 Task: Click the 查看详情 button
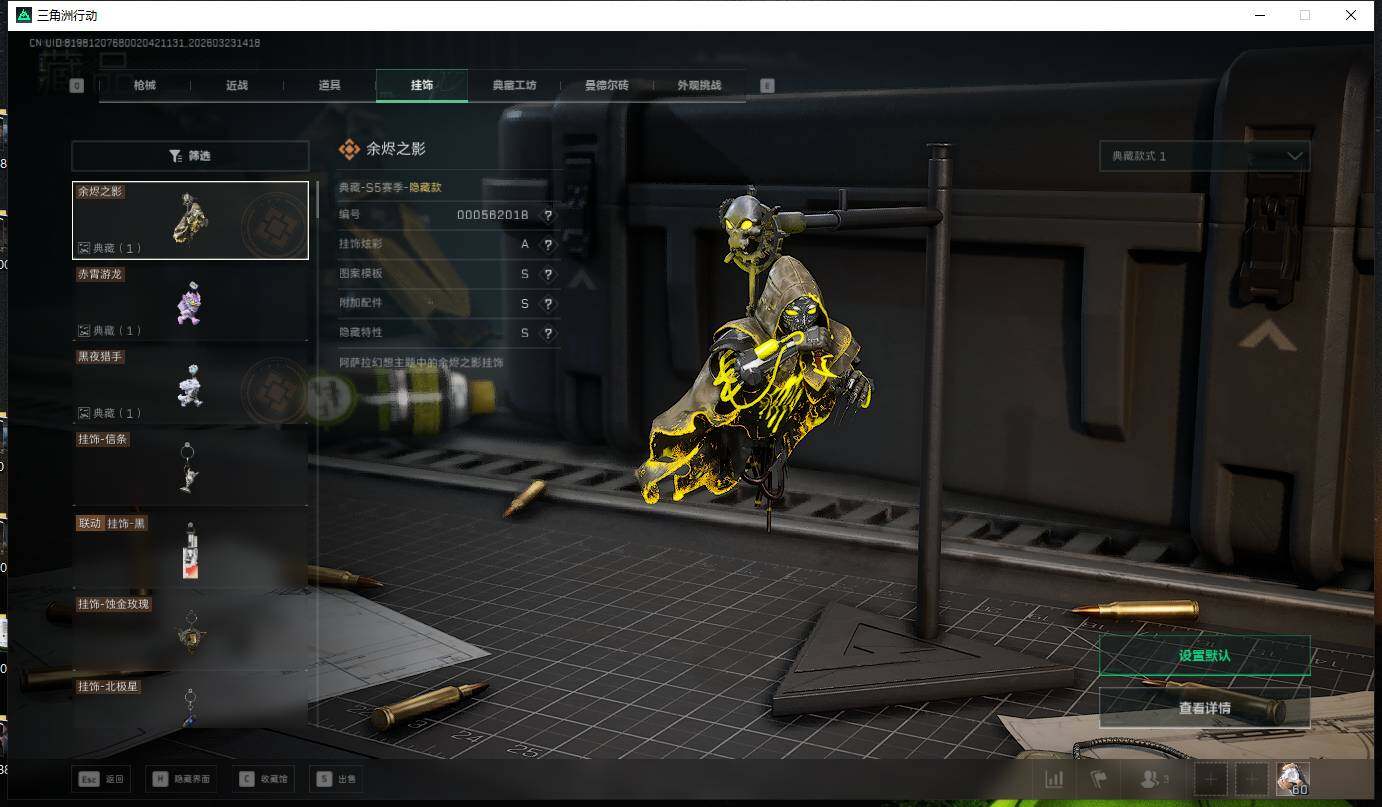(x=1204, y=708)
